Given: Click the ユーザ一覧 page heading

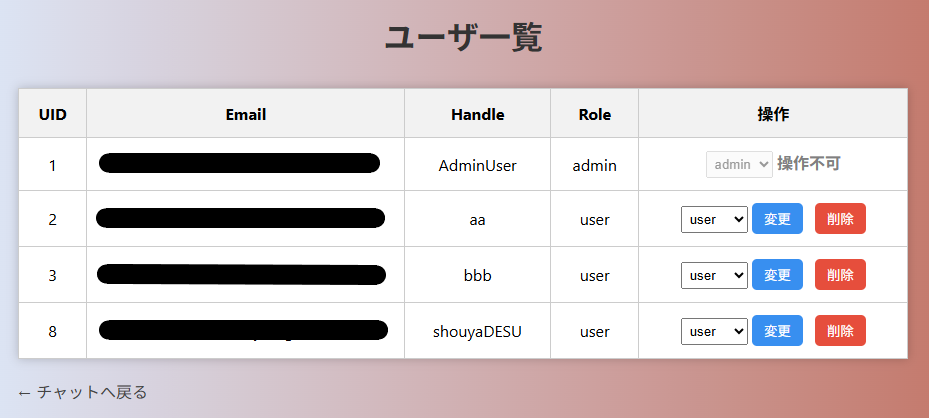Looking at the screenshot, I should 464,38.
